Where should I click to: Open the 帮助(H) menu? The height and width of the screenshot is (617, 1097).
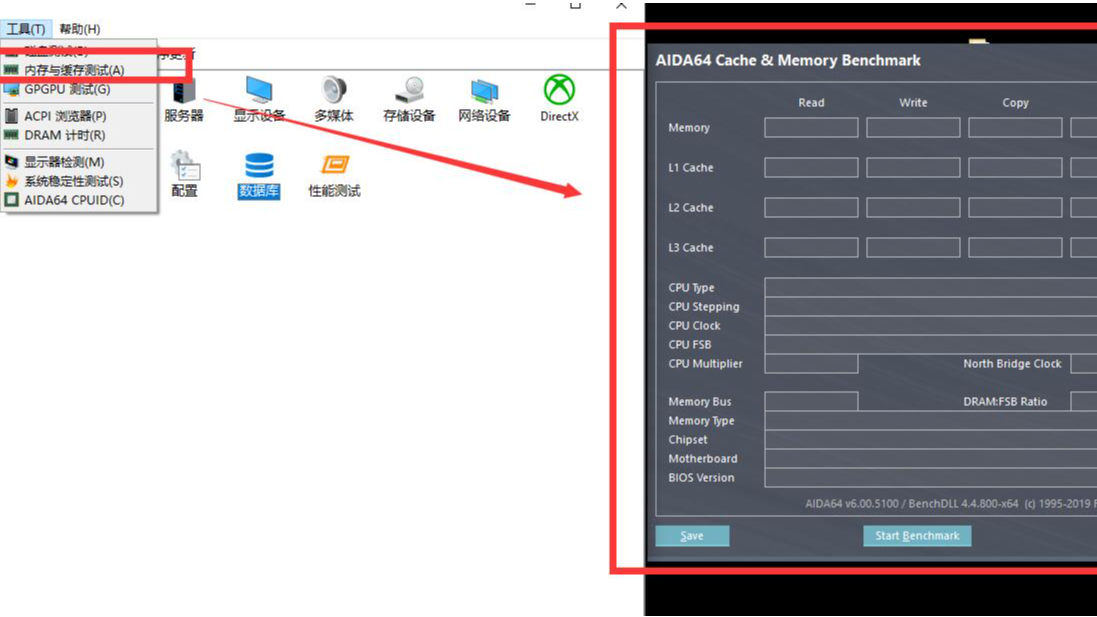click(79, 29)
